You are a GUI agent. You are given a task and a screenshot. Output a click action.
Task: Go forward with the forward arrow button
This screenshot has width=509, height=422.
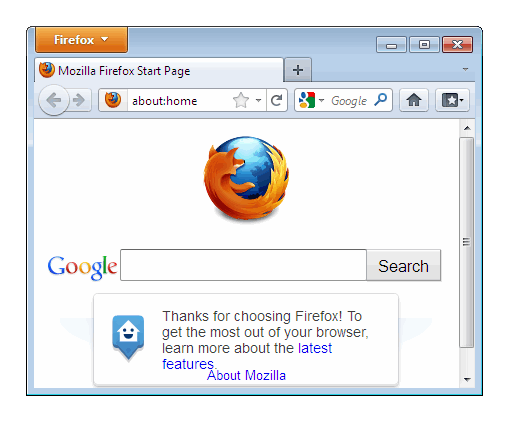[x=80, y=100]
